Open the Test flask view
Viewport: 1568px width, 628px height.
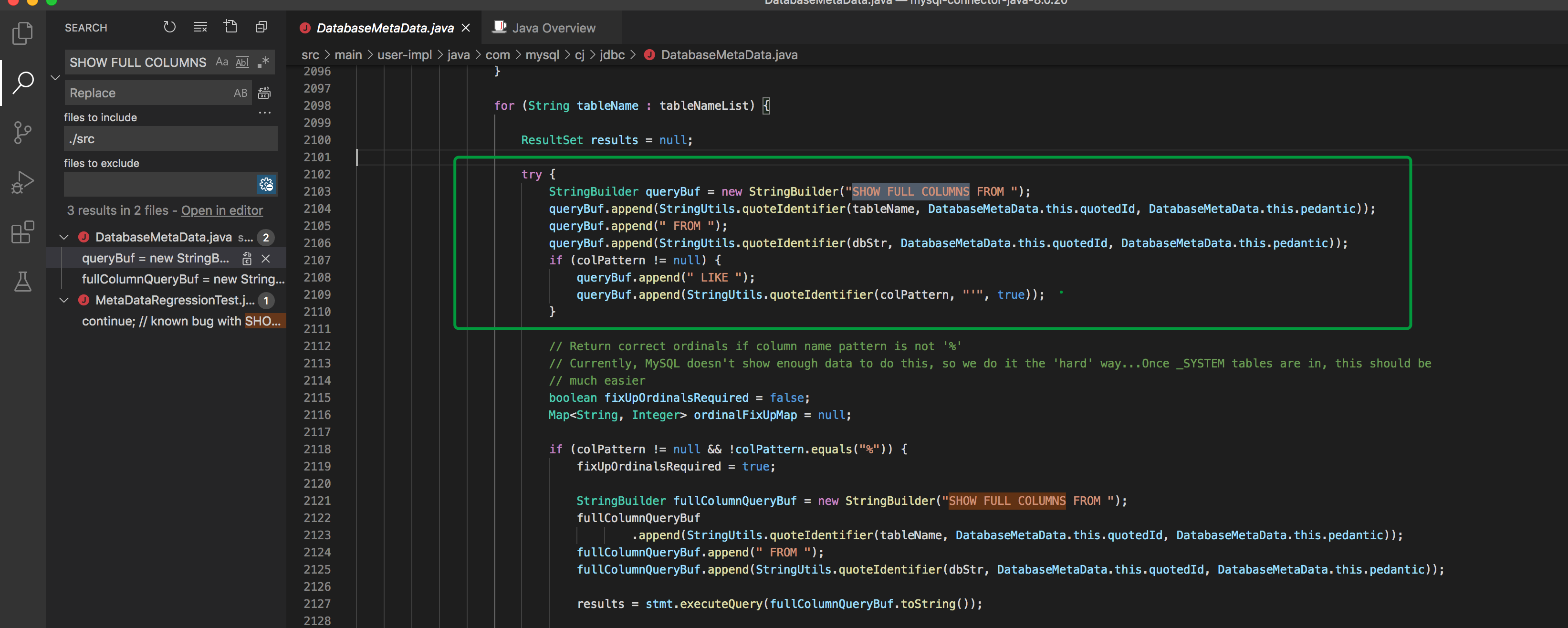22,282
